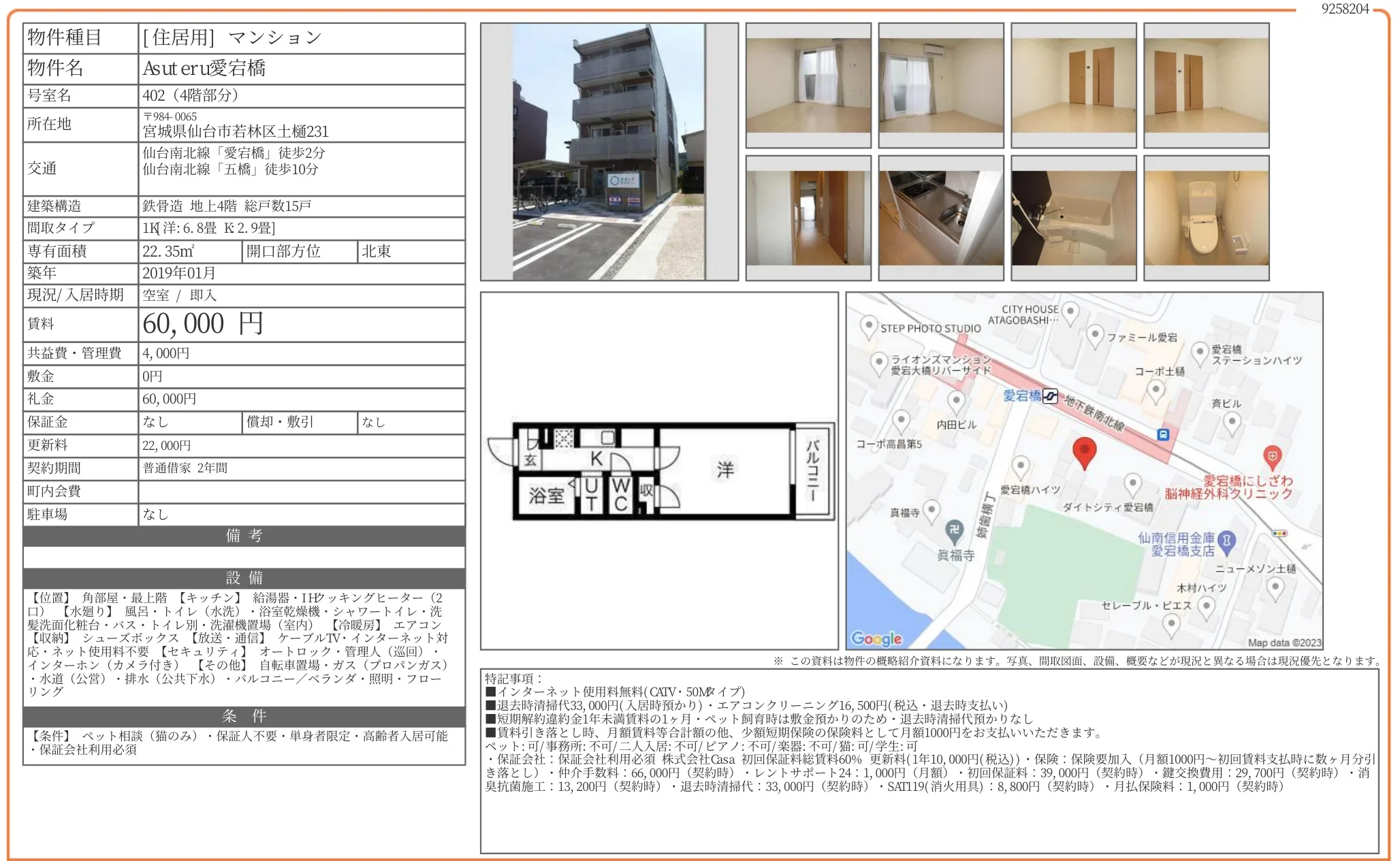
Task: Open the hallway photo thumbnail
Action: [x=808, y=218]
